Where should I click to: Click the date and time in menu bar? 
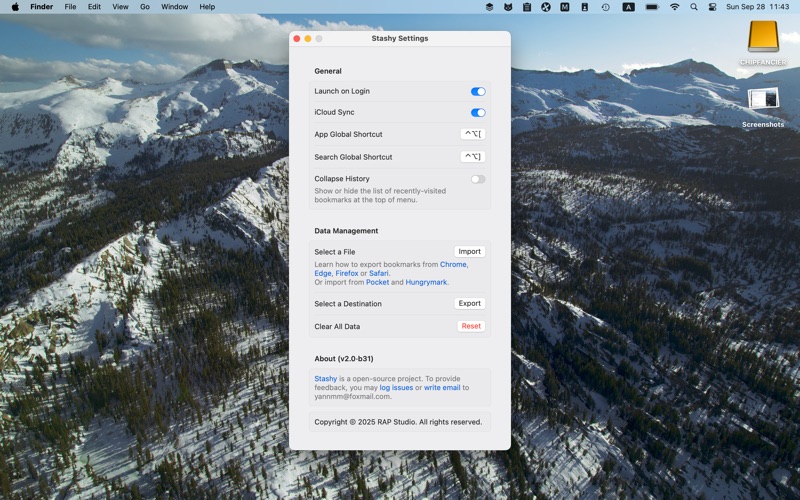pyautogui.click(x=758, y=7)
